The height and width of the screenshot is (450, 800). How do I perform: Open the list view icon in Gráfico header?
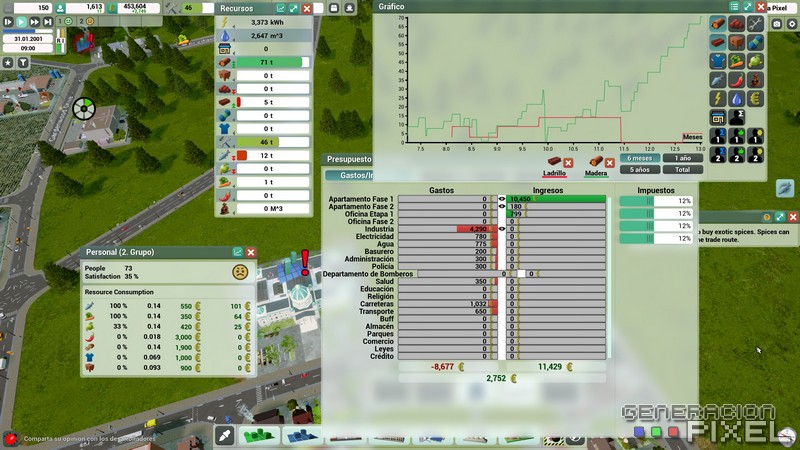coord(734,7)
